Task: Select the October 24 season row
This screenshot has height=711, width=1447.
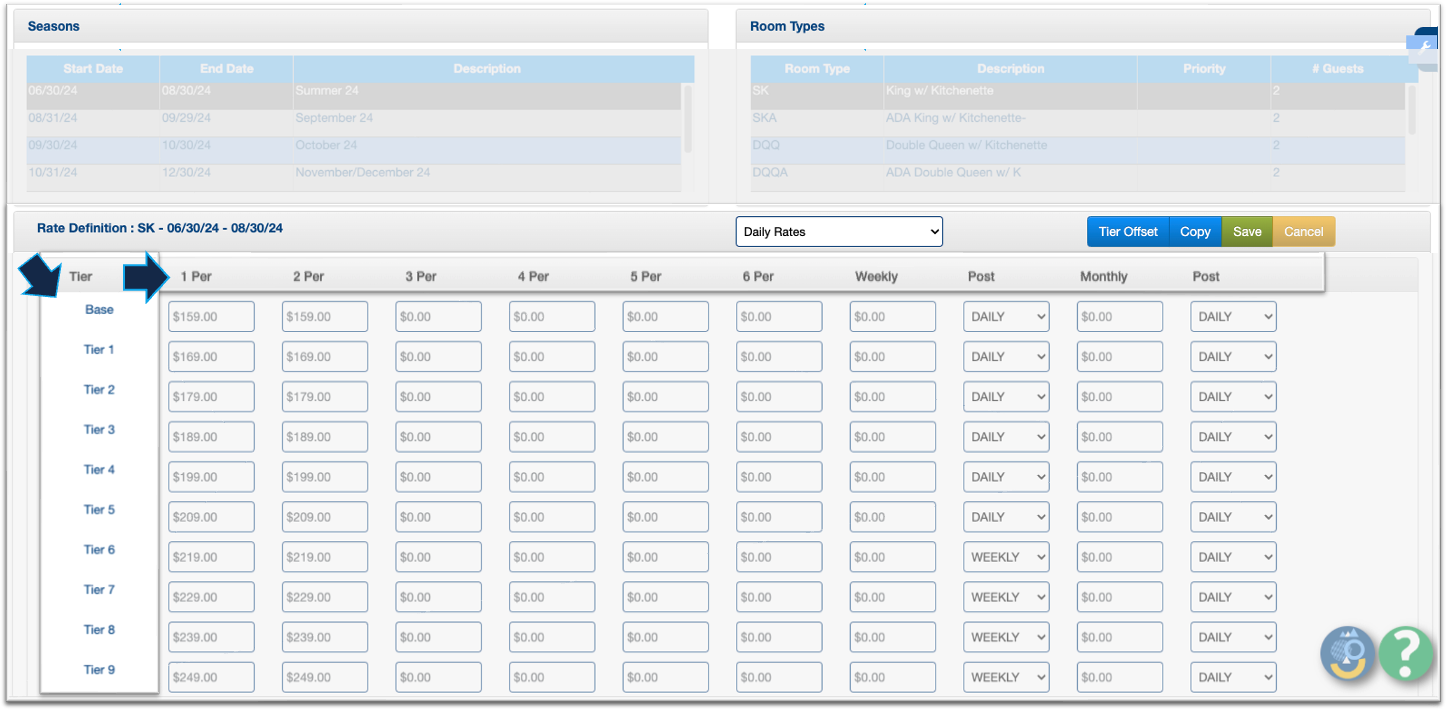Action: (x=350, y=145)
